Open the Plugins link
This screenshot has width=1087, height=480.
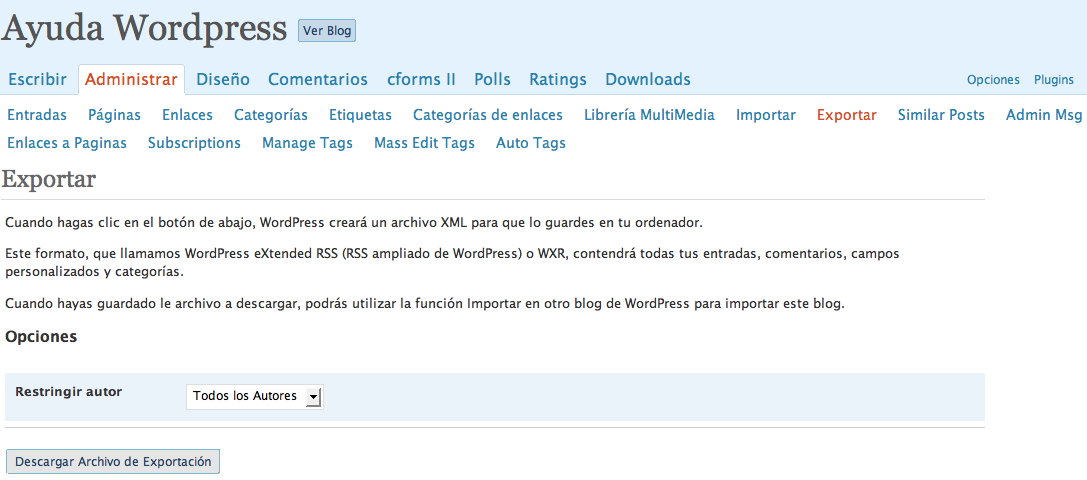click(1054, 80)
